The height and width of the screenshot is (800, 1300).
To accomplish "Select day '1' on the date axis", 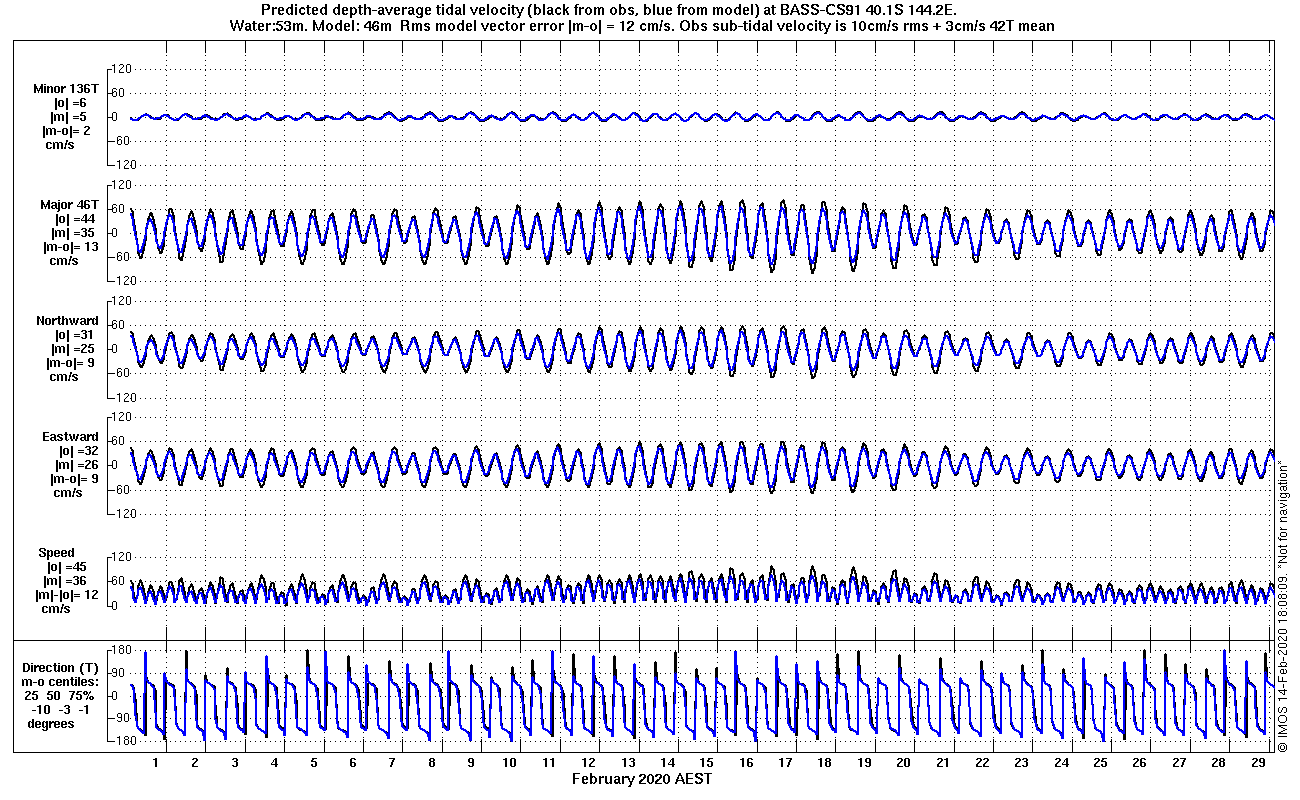I will point(156,763).
